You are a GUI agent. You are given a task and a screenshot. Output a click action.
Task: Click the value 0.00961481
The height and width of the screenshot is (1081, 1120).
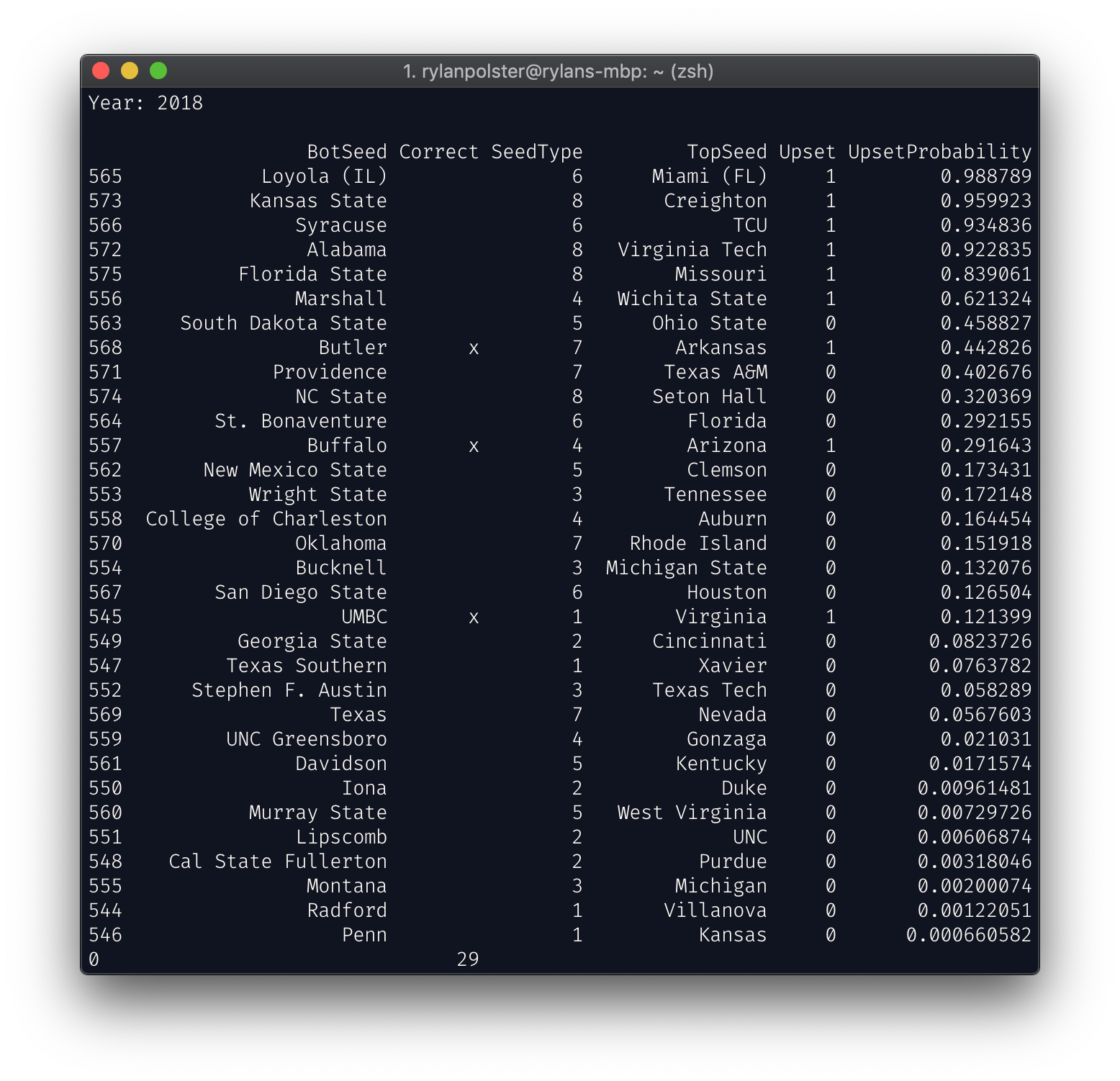coord(975,788)
